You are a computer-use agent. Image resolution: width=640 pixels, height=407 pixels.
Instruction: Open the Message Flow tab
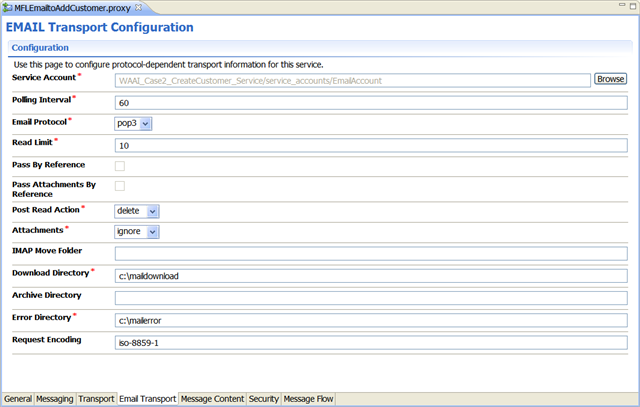click(309, 399)
